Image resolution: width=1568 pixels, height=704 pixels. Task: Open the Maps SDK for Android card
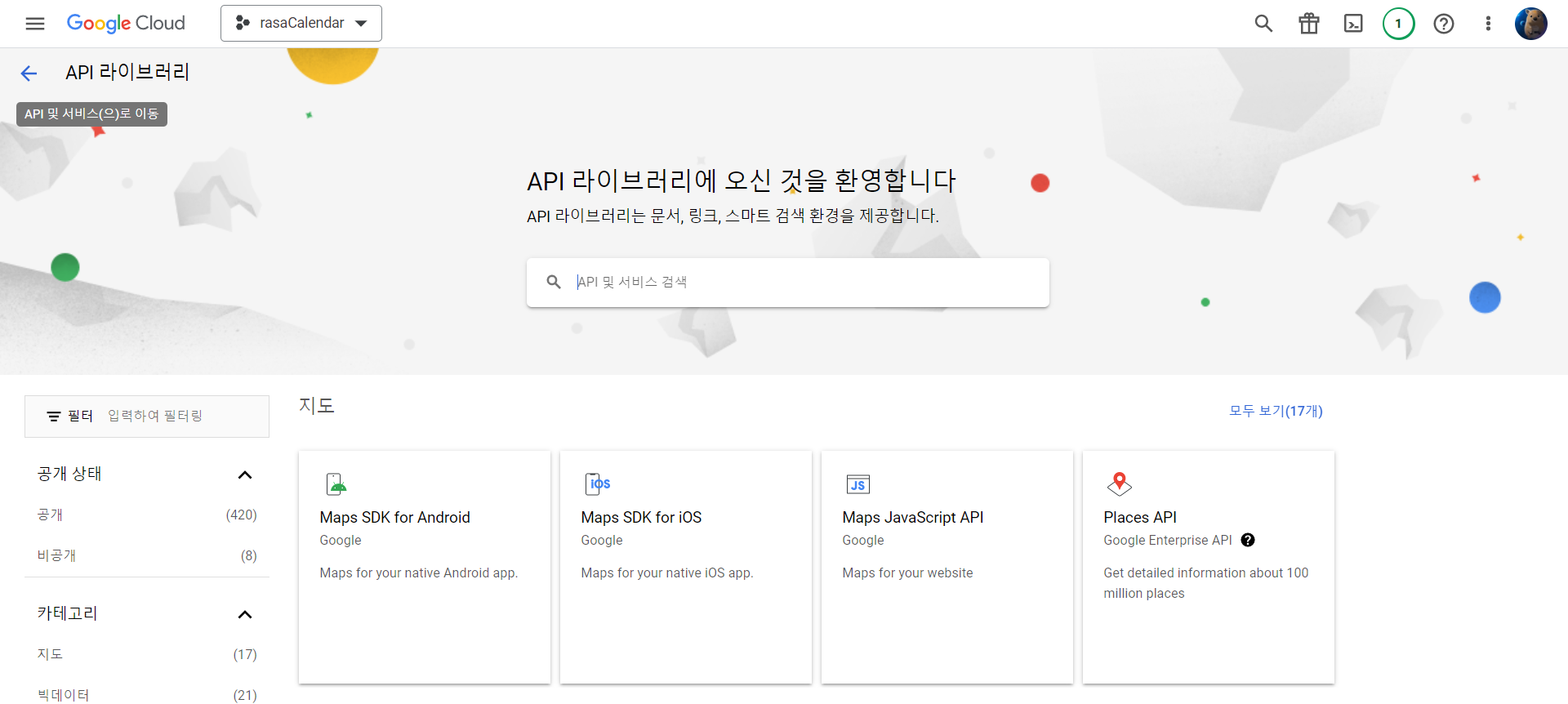click(425, 567)
